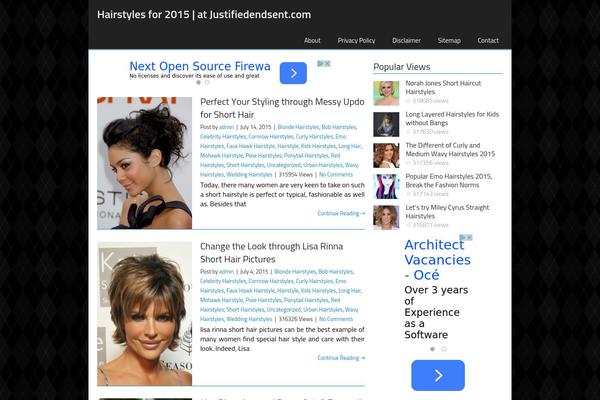The width and height of the screenshot is (600, 400).
Task: Close the Next Open Source Firewall banner ad
Action: 328,64
